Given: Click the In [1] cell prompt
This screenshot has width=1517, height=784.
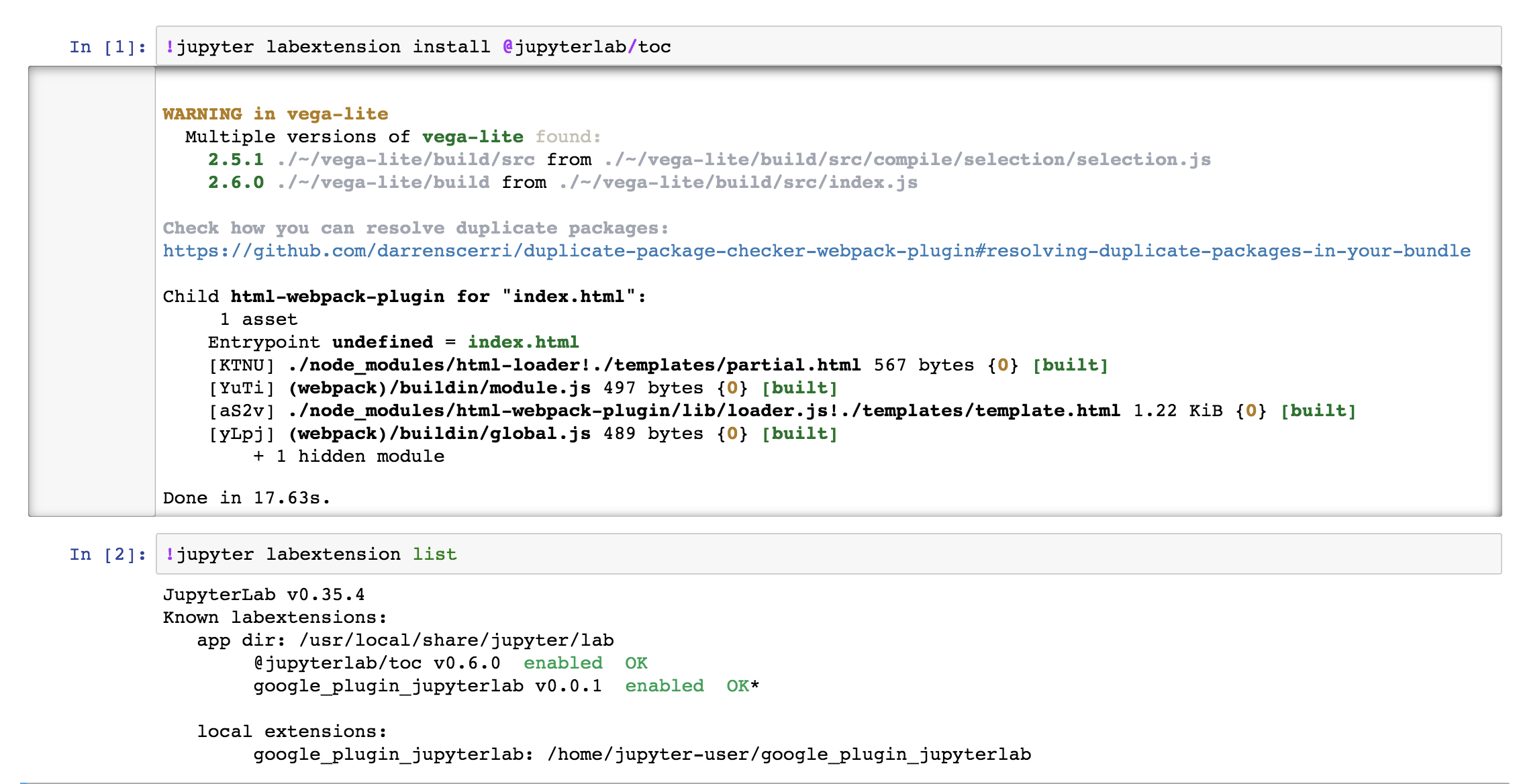Looking at the screenshot, I should point(106,46).
